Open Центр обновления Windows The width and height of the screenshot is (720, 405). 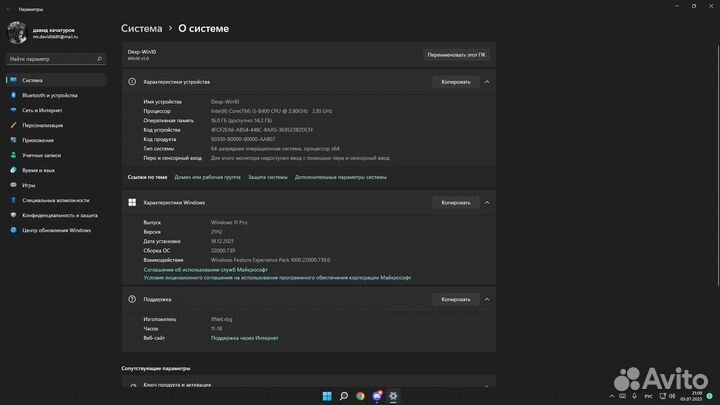56,230
